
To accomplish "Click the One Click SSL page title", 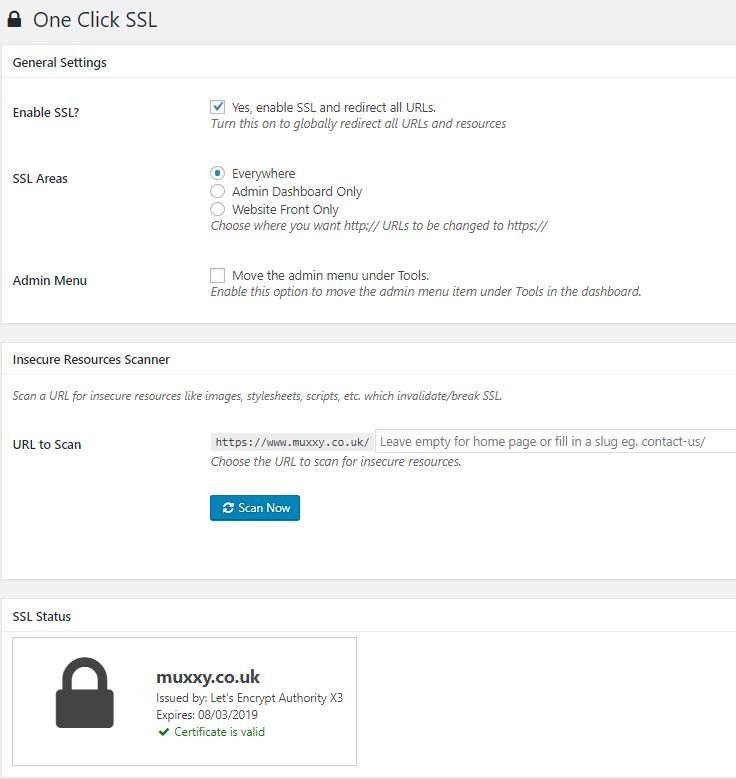I will coord(95,20).
